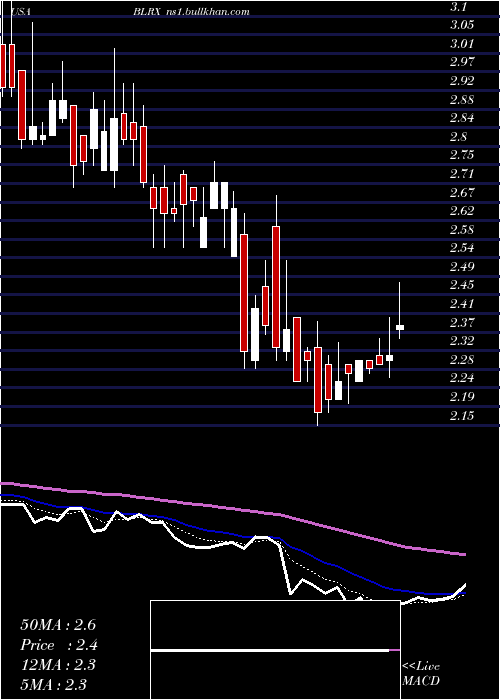This screenshot has width=500, height=700.
Task: Select the 2.15 price axis label
Action: coord(462,416)
